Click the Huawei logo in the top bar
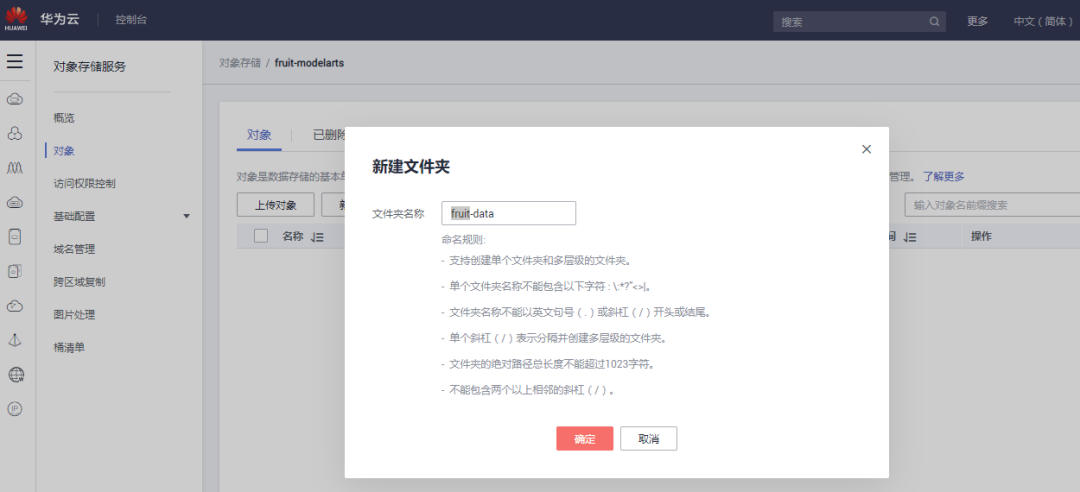 coord(16,20)
